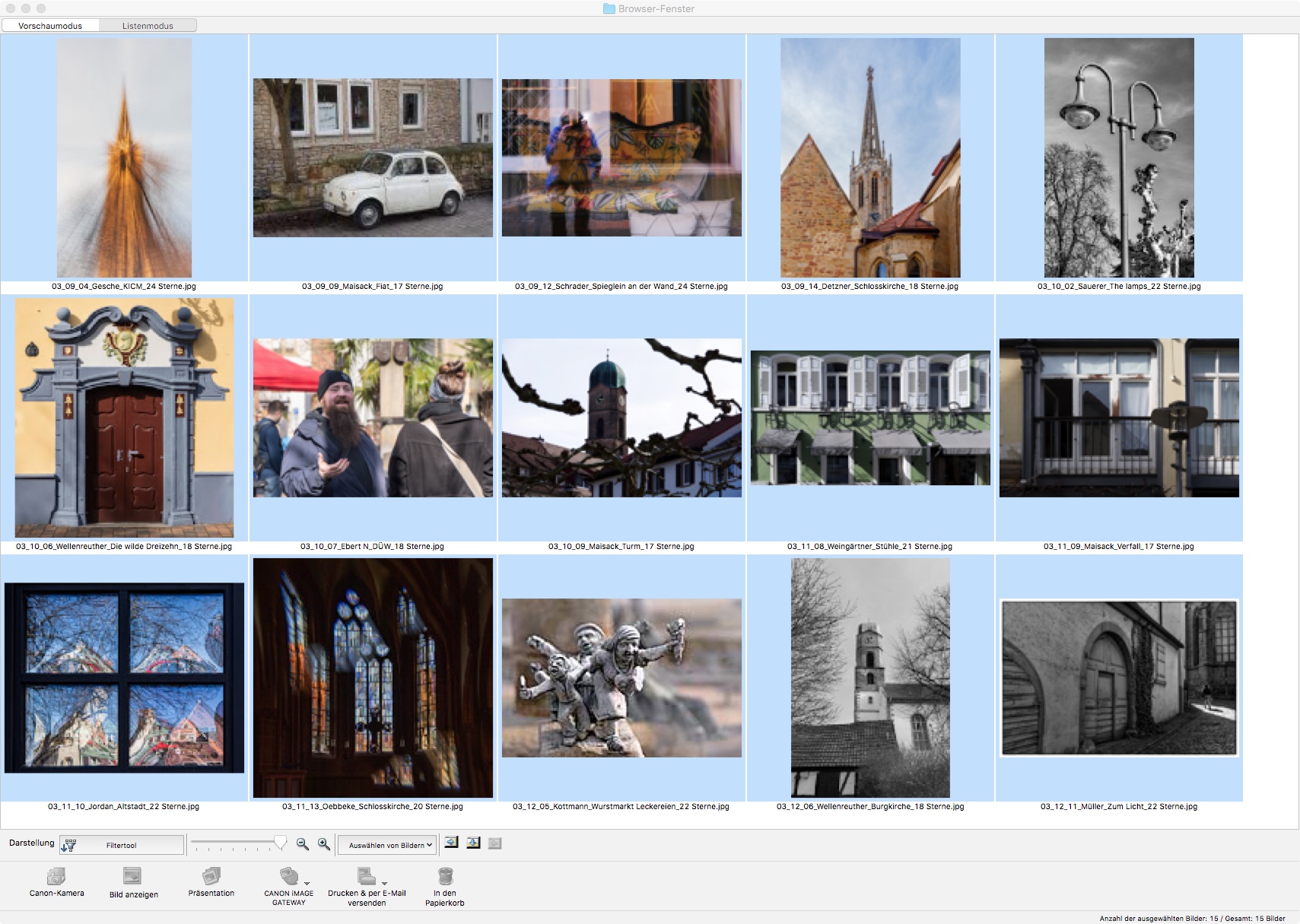
Task: Click the The lamps file name label
Action: point(1118,287)
